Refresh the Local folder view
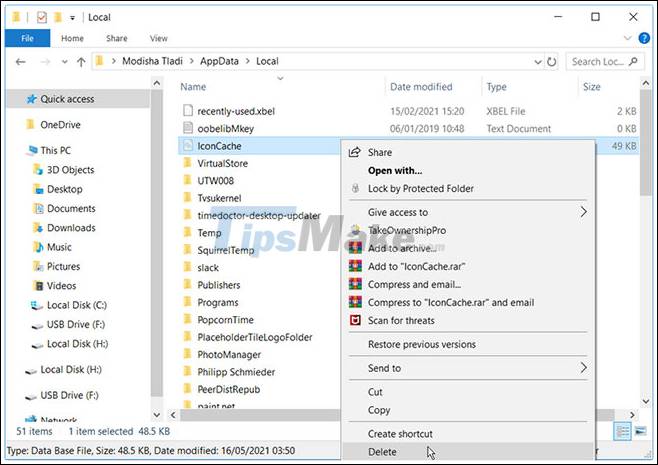The height and width of the screenshot is (465, 658). 551,62
